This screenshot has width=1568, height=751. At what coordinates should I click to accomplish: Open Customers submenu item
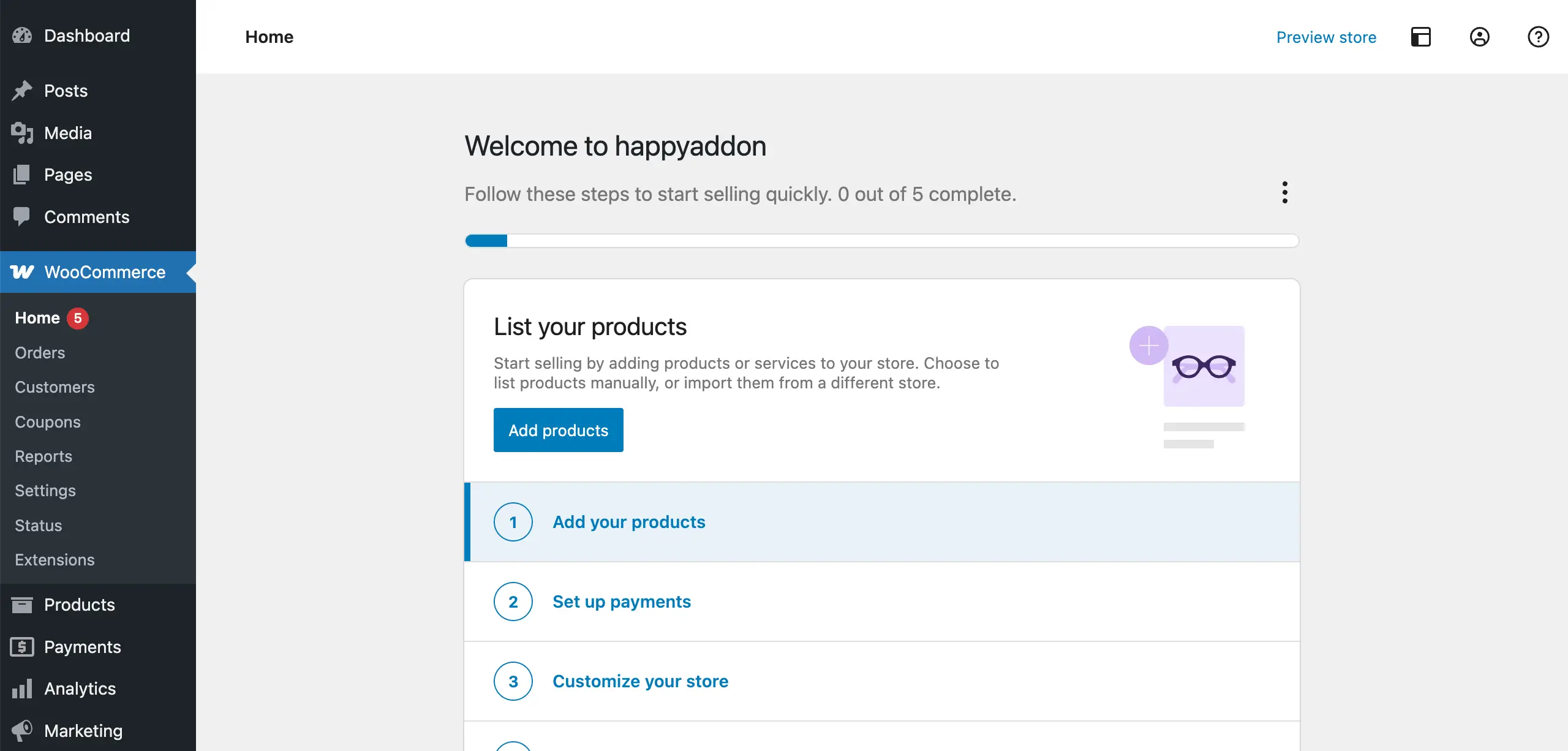55,387
